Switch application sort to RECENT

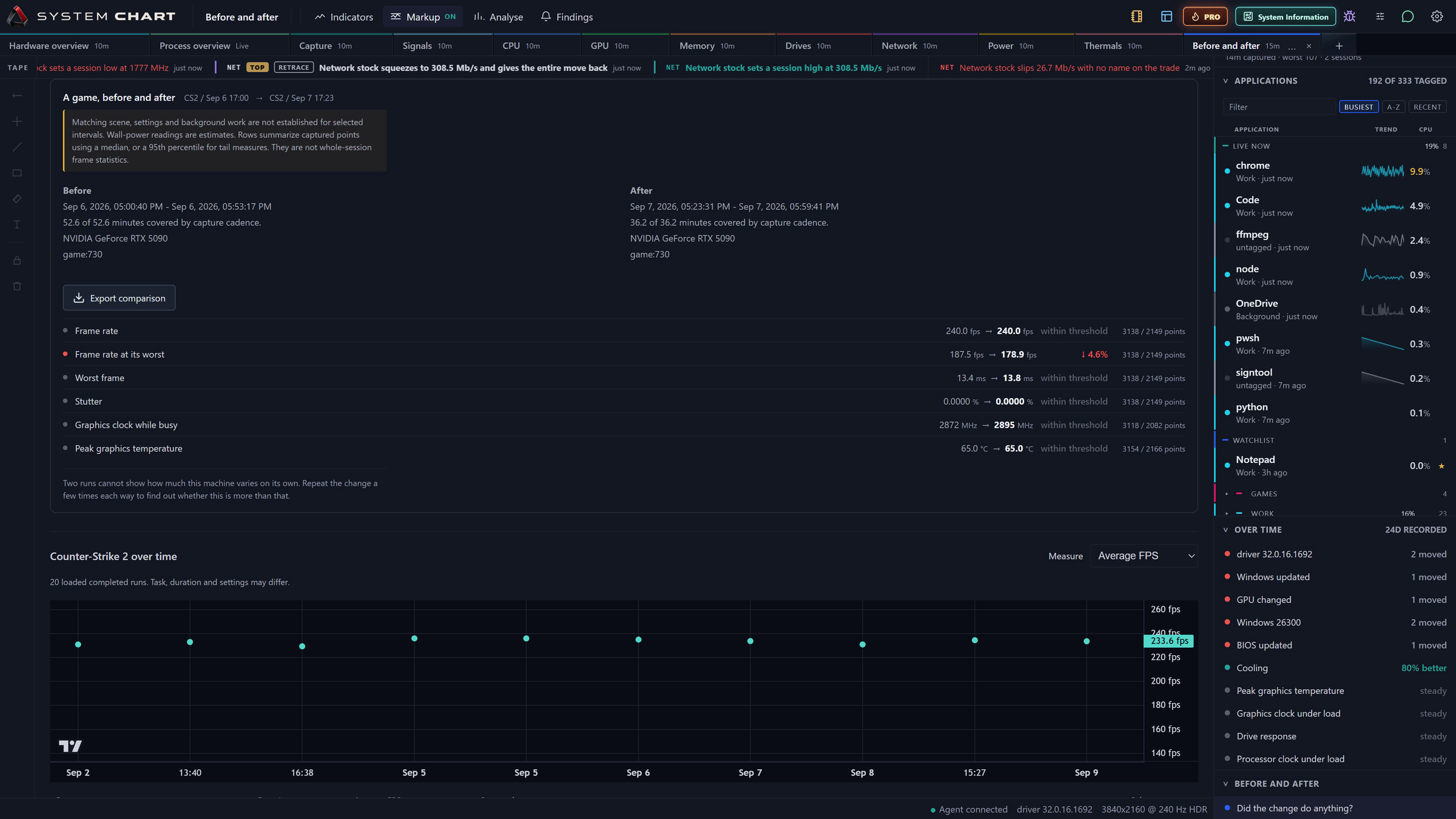1427,107
